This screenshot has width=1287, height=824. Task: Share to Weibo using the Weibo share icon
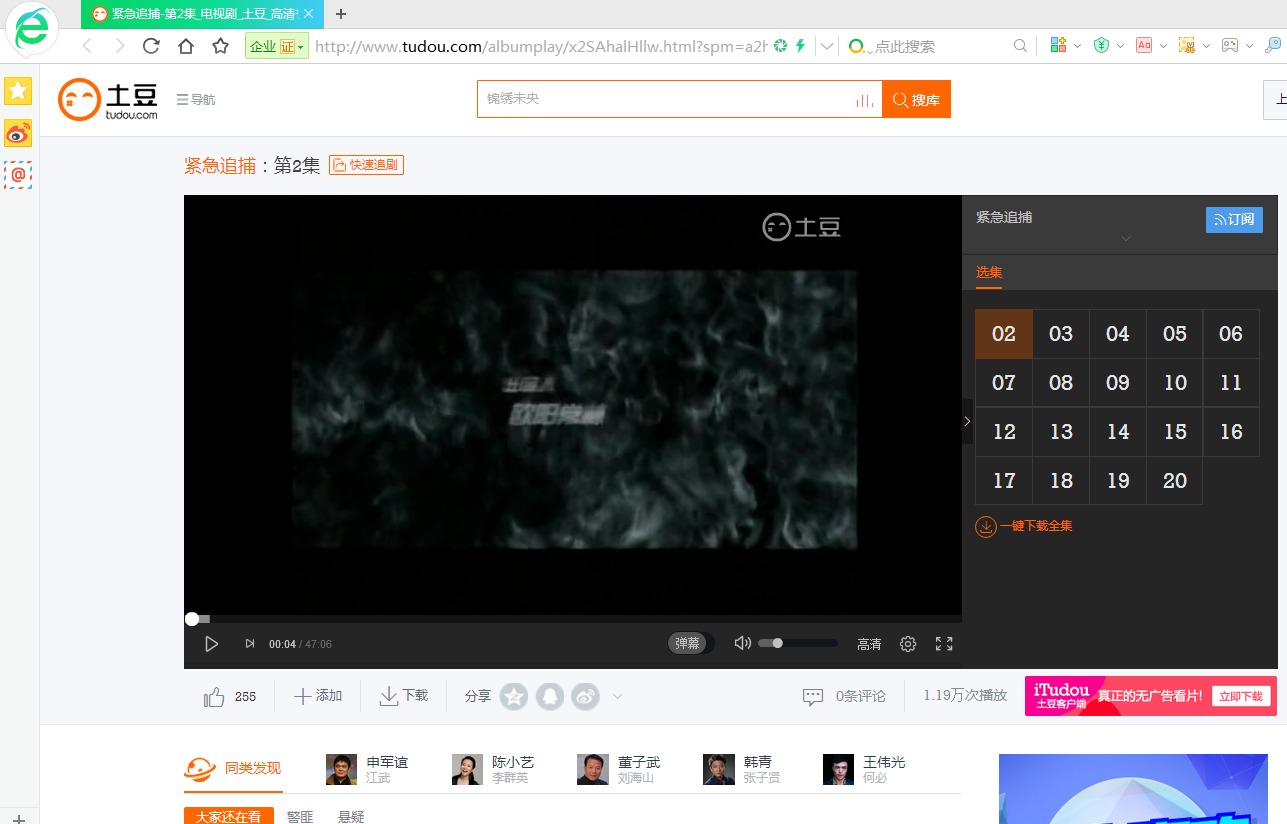[x=585, y=696]
